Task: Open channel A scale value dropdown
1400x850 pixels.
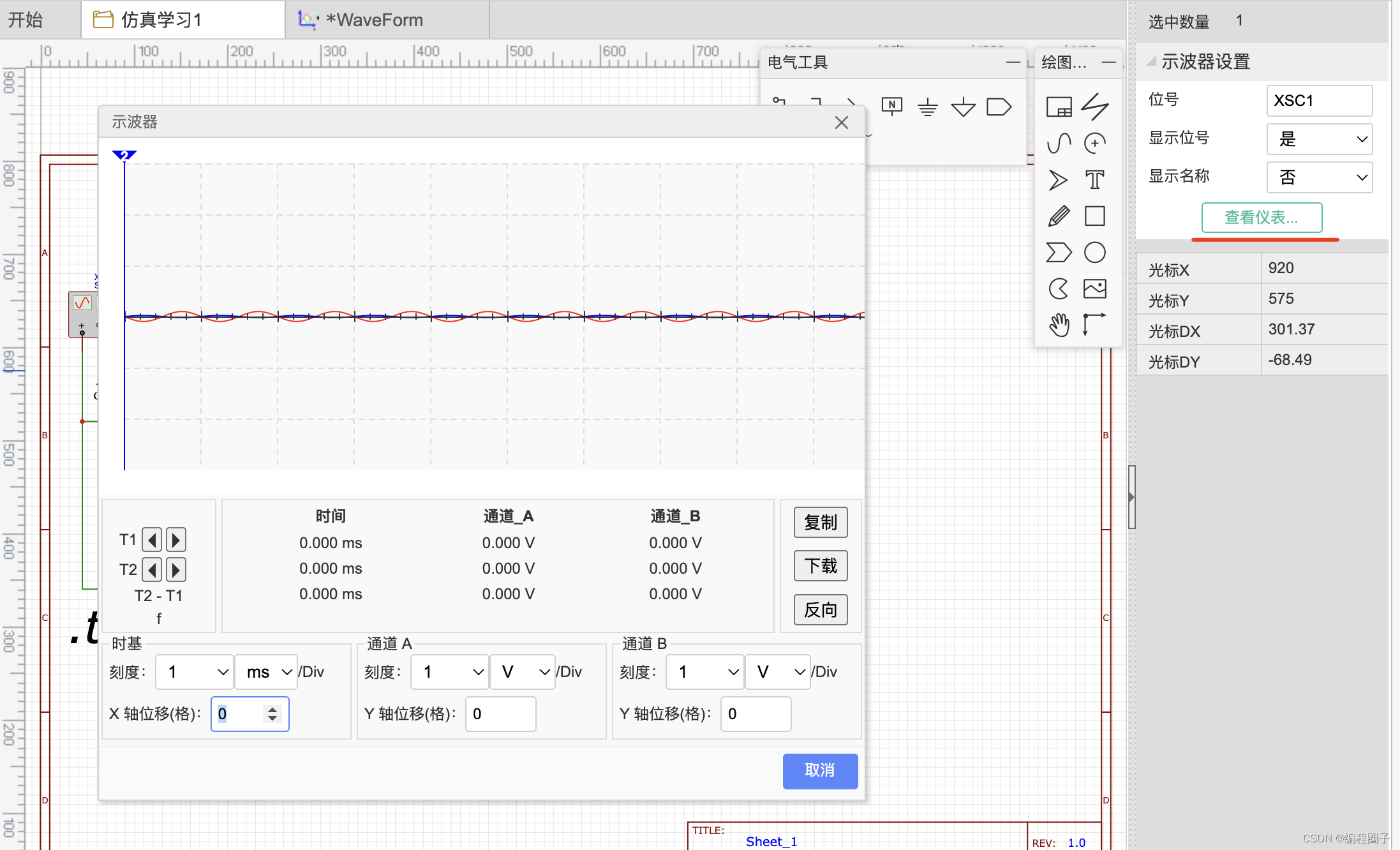Action: click(x=450, y=672)
